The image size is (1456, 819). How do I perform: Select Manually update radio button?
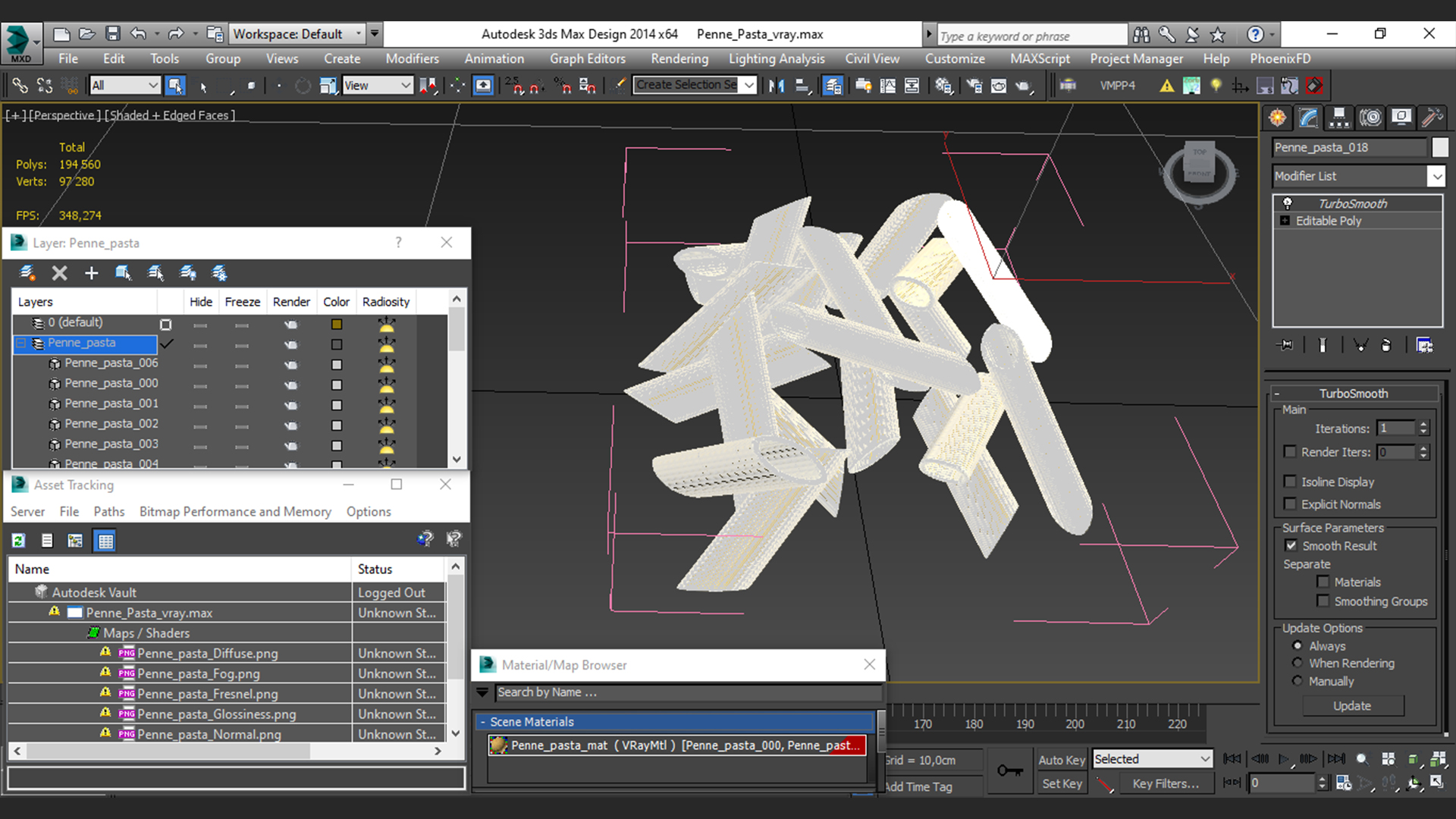pyautogui.click(x=1298, y=682)
